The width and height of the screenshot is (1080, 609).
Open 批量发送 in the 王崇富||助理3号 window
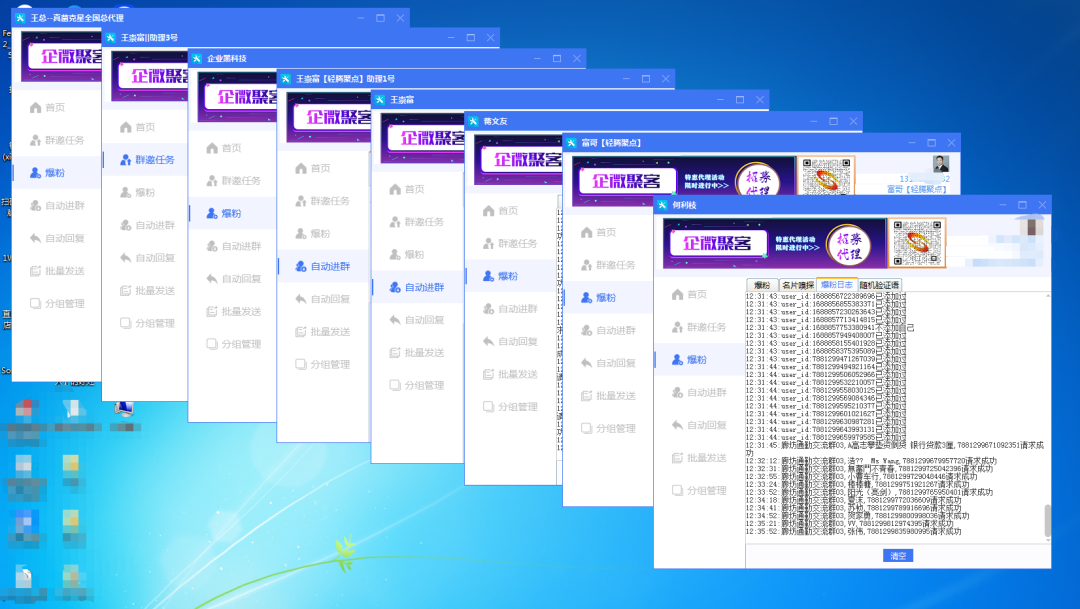(147, 291)
